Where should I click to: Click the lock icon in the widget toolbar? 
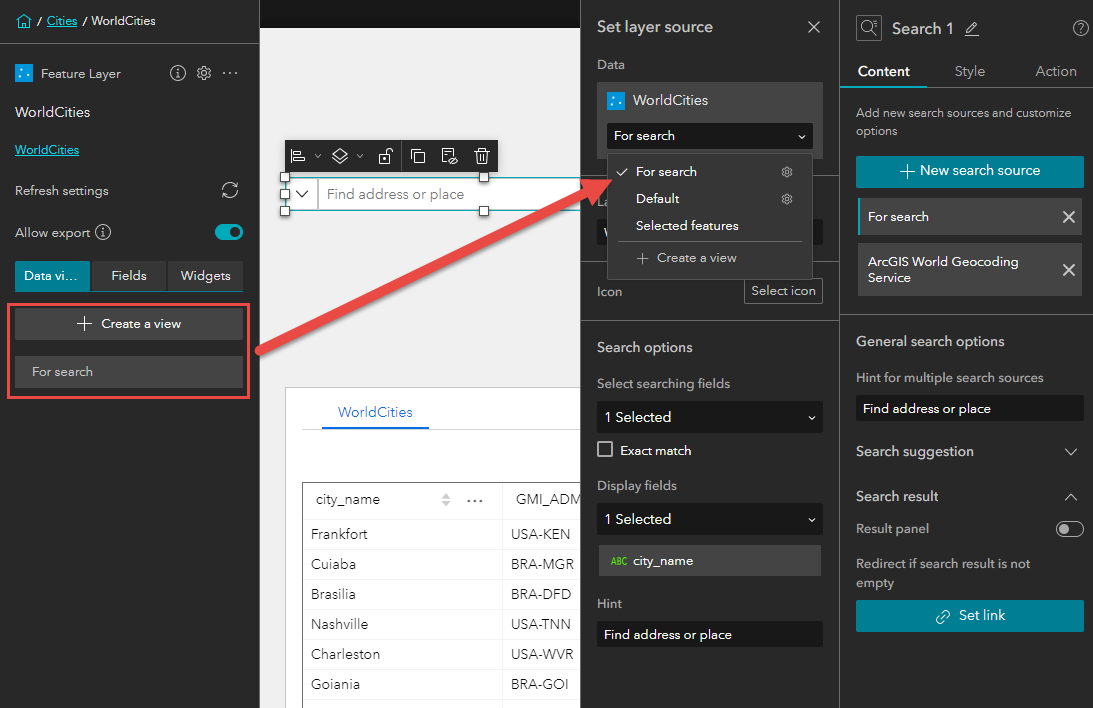tap(385, 156)
